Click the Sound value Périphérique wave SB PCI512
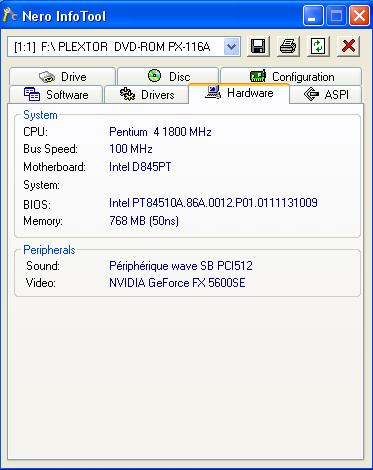 tap(181, 266)
